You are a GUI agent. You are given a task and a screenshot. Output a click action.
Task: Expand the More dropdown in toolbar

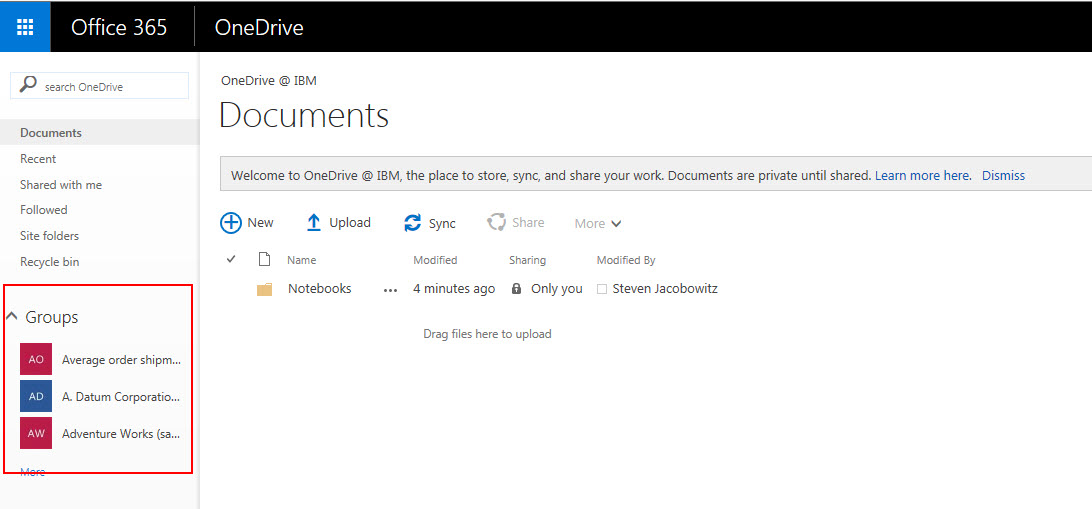pos(598,224)
